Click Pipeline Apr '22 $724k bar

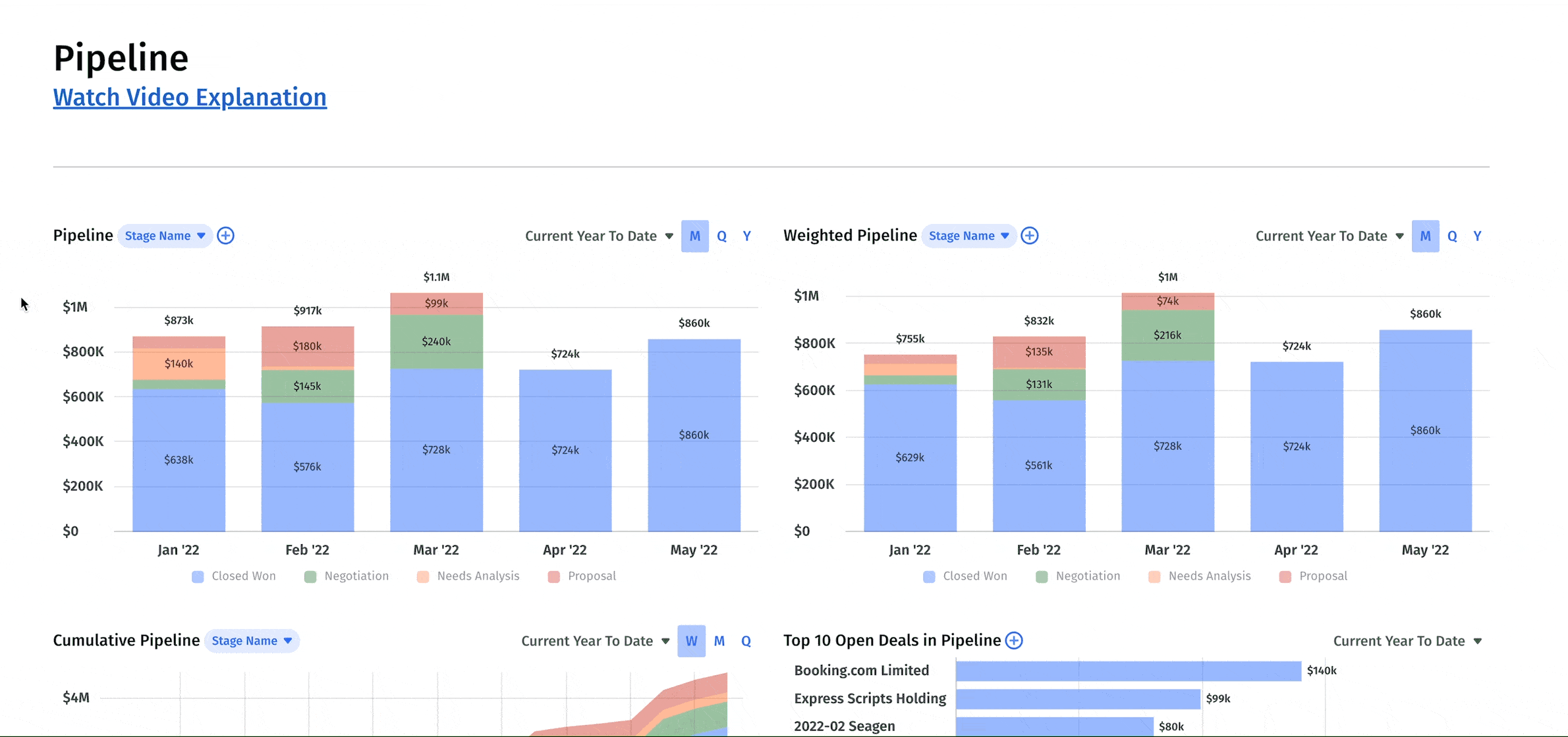(x=565, y=450)
